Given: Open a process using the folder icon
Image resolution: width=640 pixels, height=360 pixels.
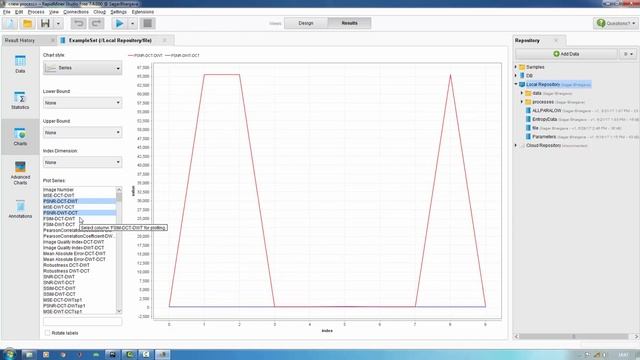Looking at the screenshot, I should [x=27, y=23].
